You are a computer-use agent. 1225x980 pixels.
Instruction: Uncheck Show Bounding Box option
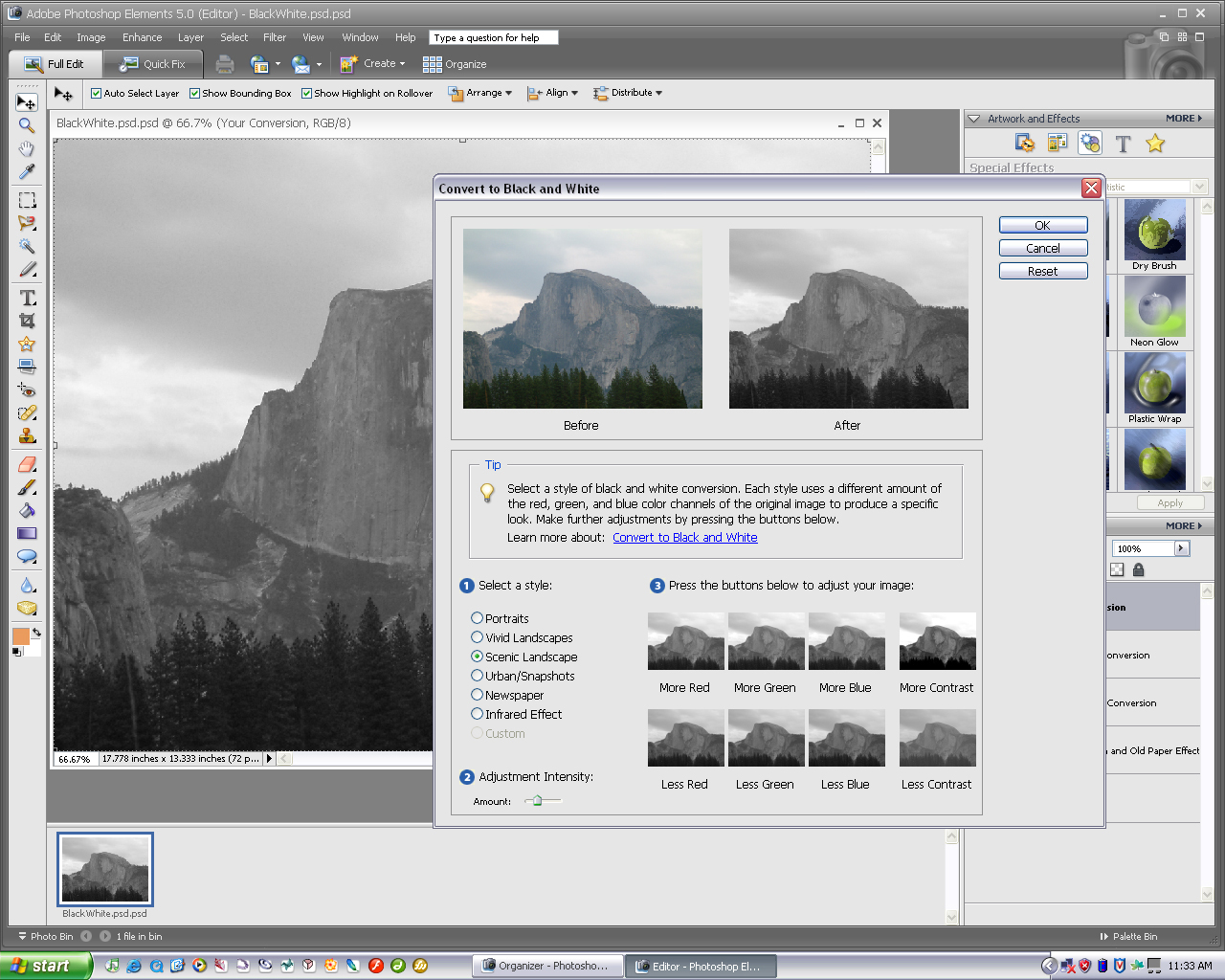195,94
